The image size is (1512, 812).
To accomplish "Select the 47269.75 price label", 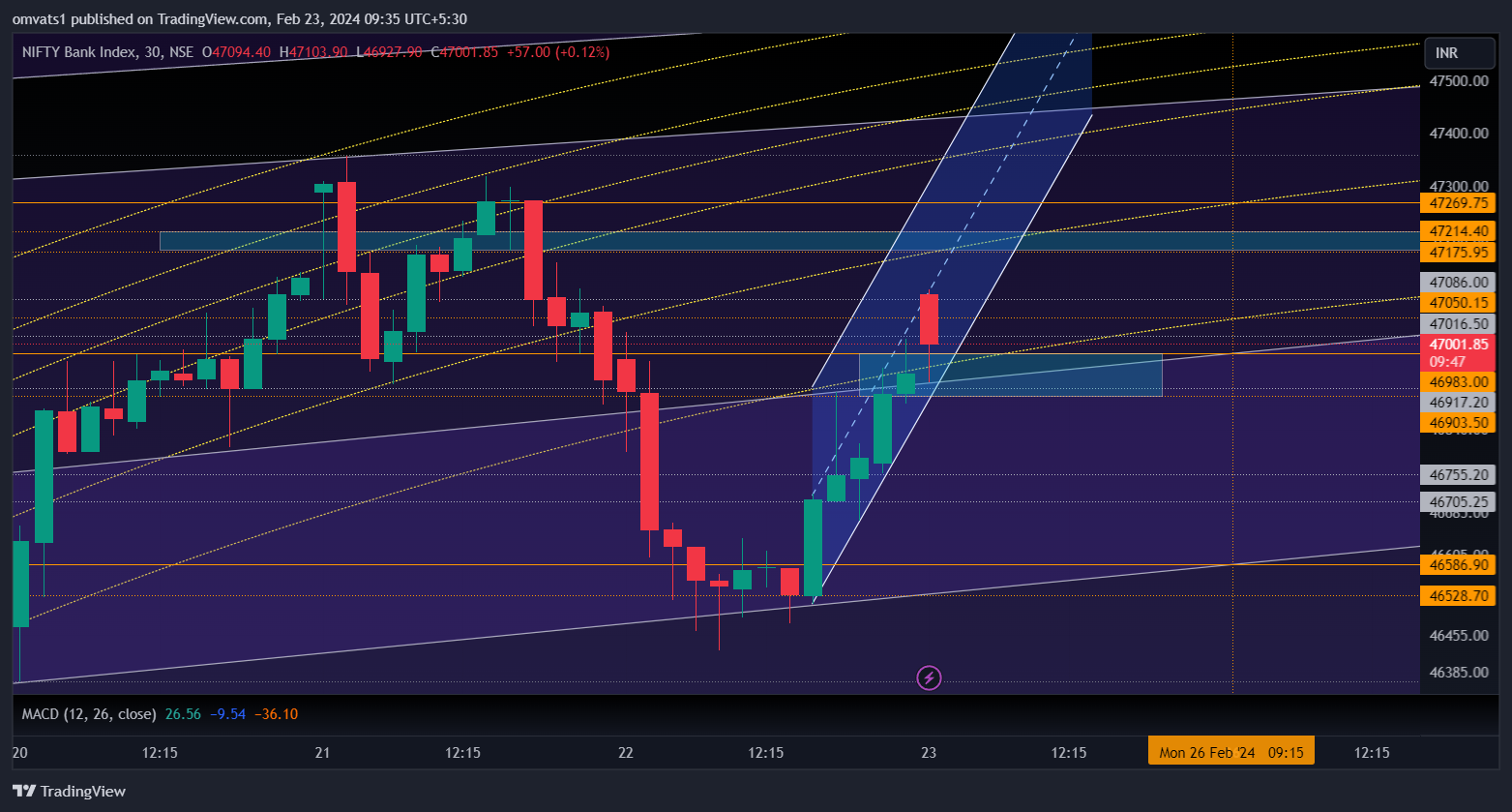I will (x=1458, y=203).
